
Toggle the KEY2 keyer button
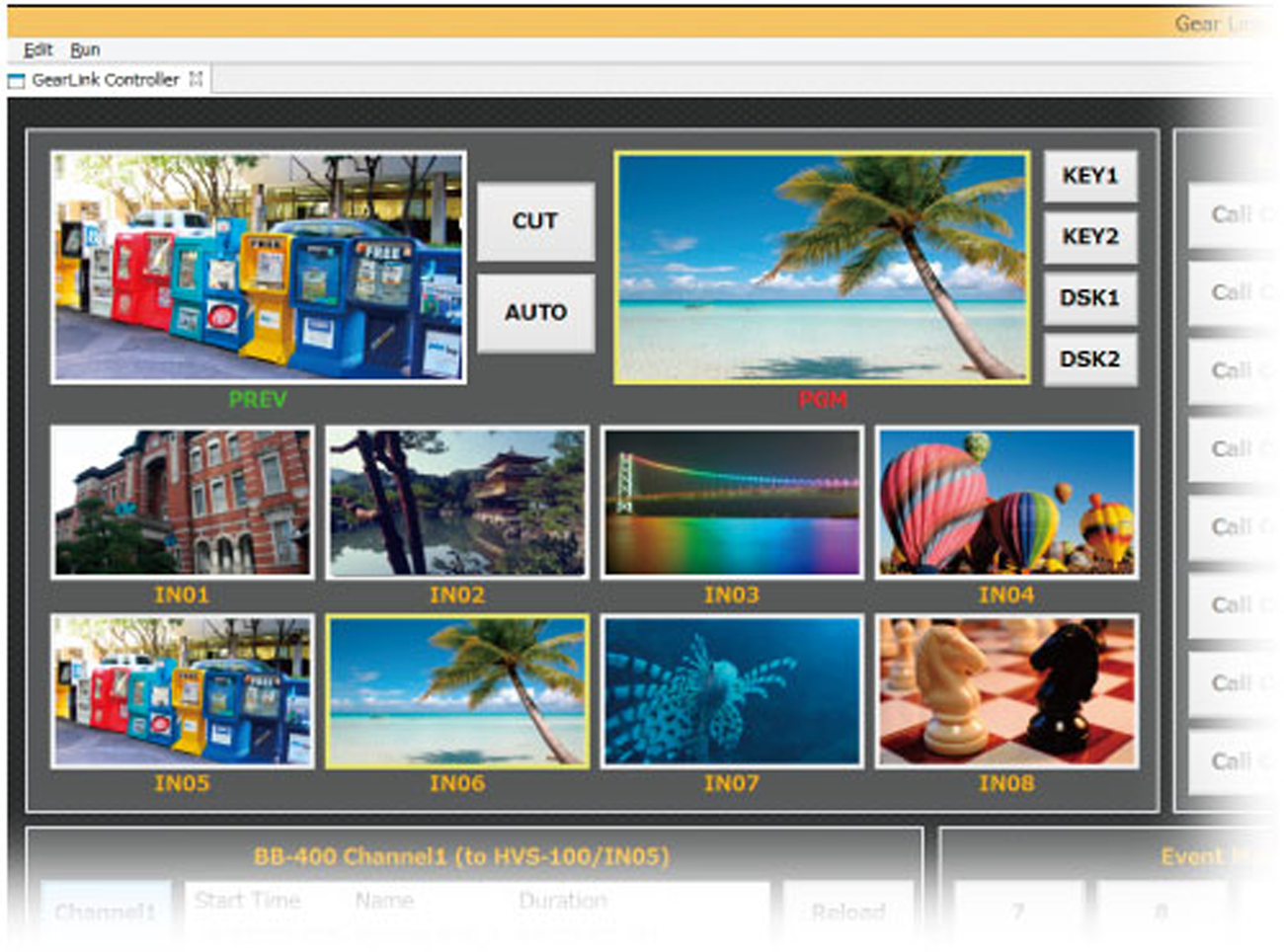pos(1089,237)
